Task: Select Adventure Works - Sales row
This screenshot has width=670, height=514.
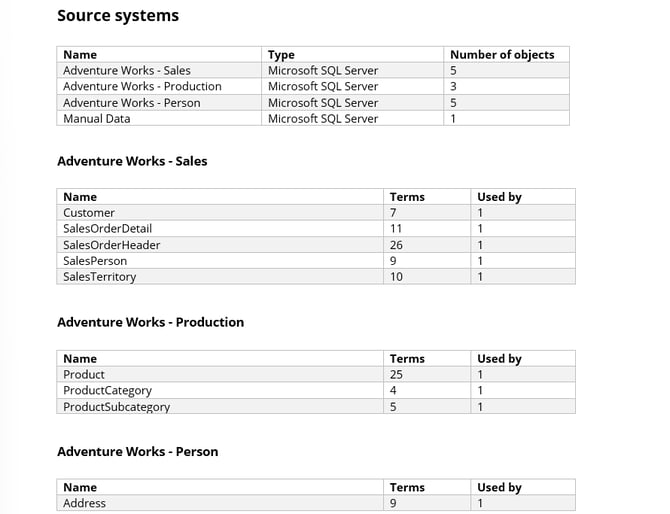Action: click(x=313, y=70)
